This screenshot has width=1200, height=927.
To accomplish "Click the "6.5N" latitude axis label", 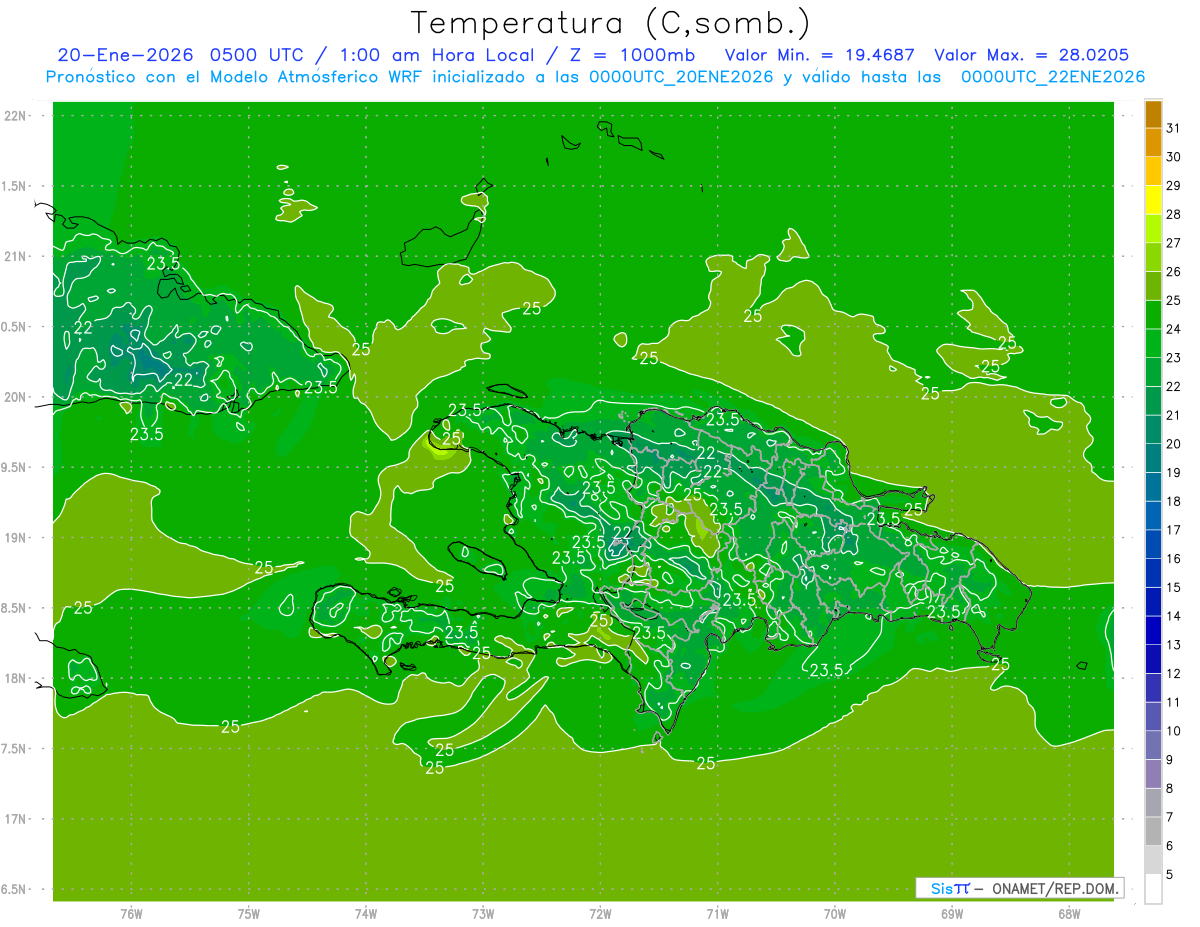I will click(x=14, y=890).
